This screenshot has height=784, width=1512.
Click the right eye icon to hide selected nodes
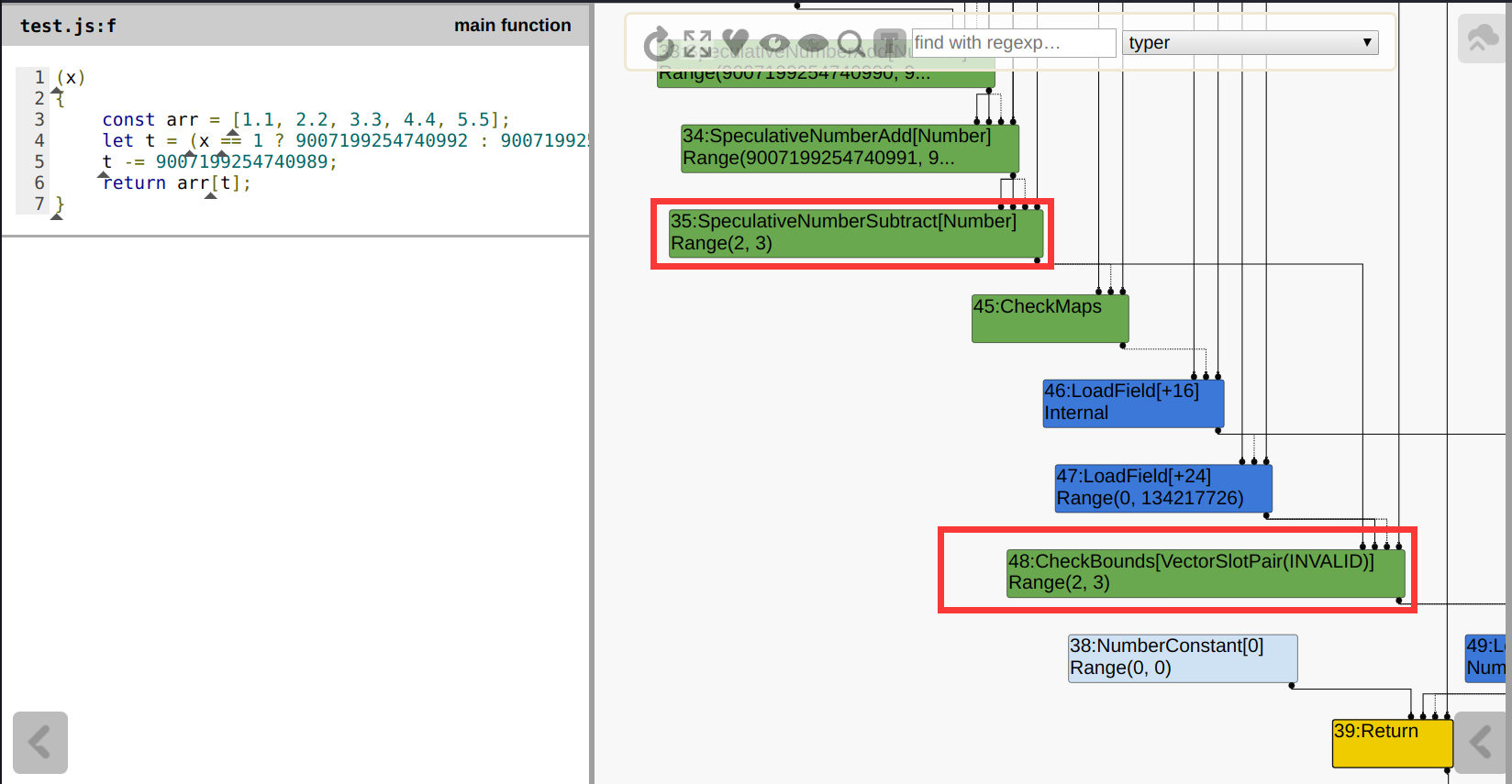pyautogui.click(x=813, y=43)
